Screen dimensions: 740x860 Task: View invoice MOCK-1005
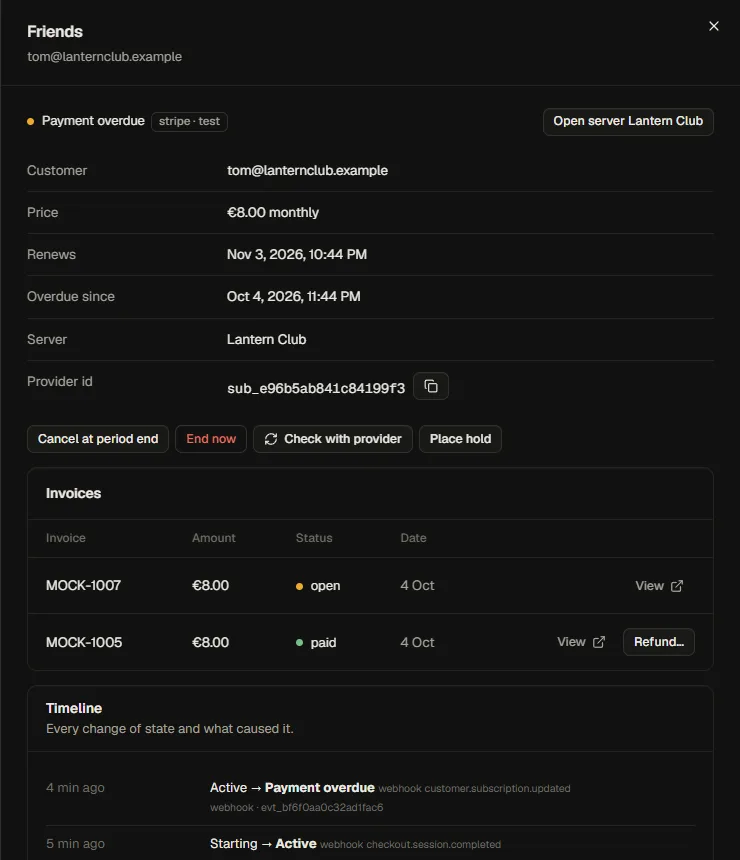581,642
